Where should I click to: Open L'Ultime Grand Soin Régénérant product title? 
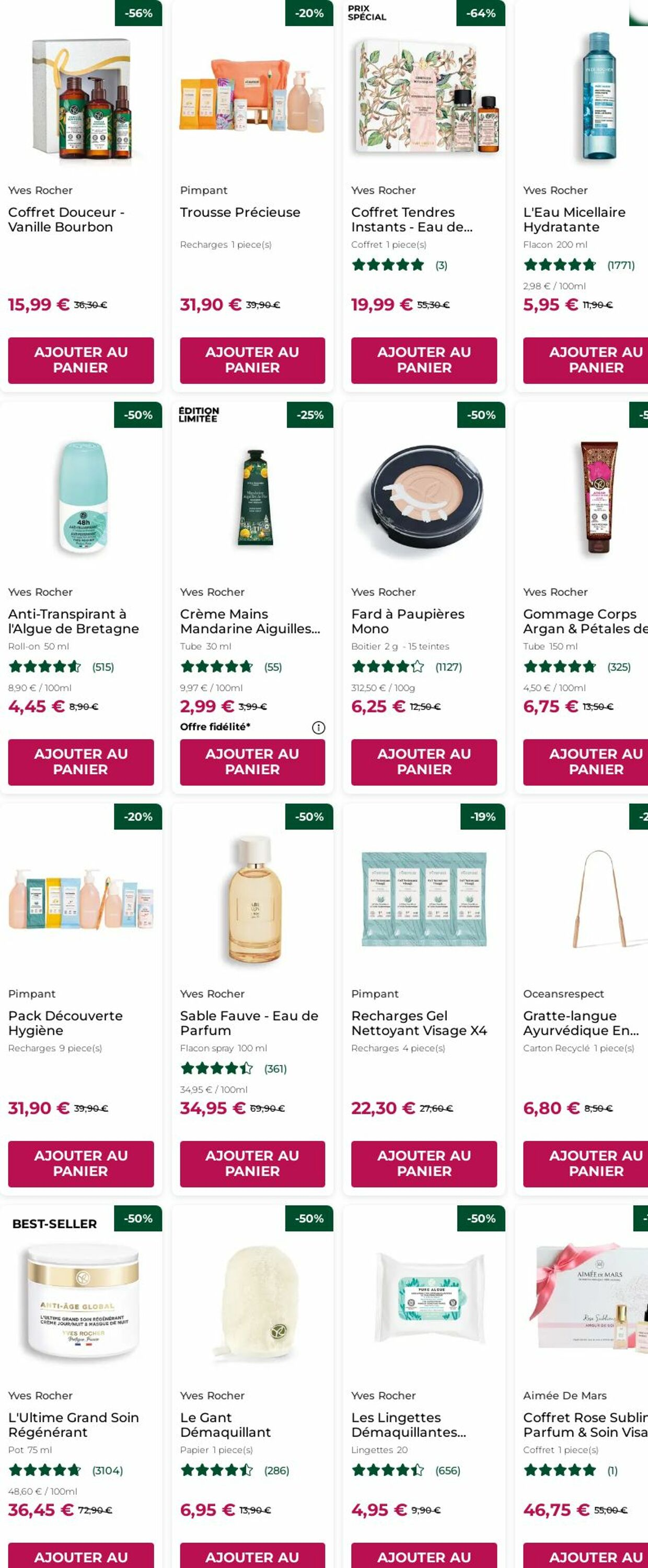74,1424
